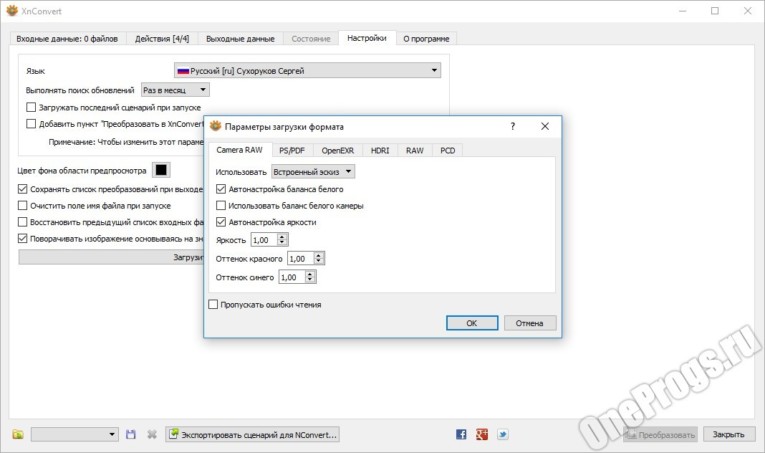This screenshot has width=765, height=453.
Task: Click the 'Закрыть' button
Action: click(729, 434)
